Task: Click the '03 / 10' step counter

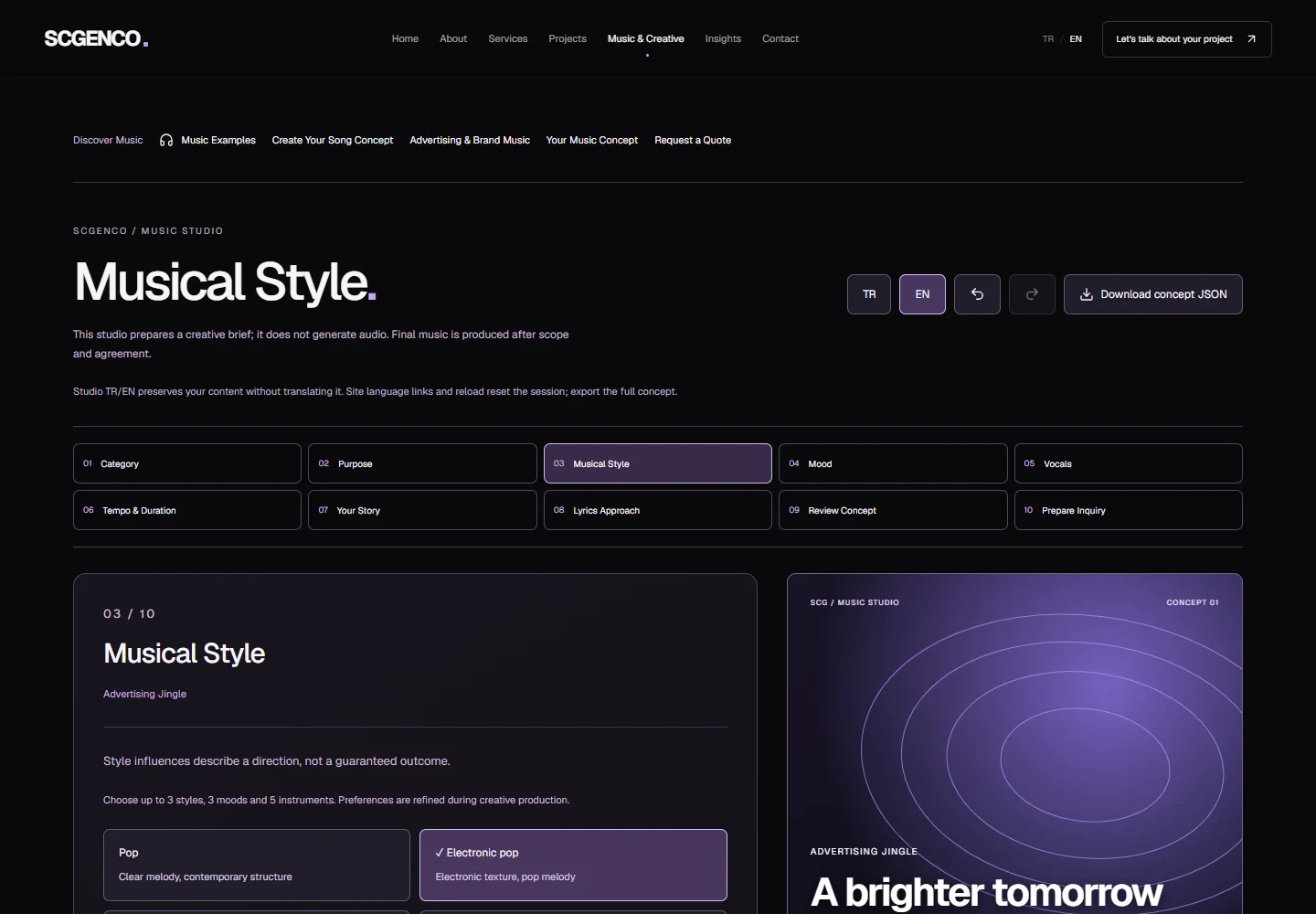Action: [129, 613]
